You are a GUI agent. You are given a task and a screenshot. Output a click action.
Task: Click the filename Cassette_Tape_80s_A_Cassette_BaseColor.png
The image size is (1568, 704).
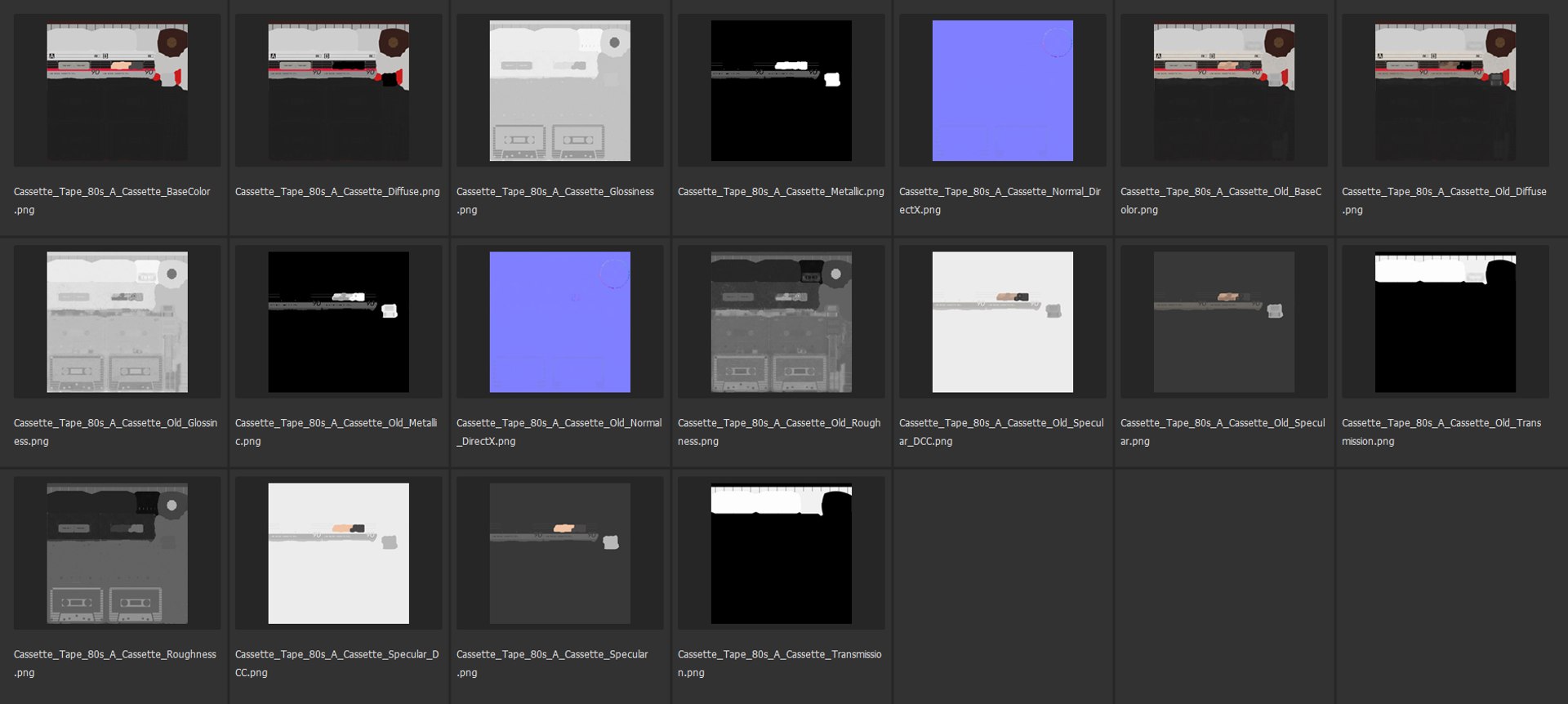[112, 201]
